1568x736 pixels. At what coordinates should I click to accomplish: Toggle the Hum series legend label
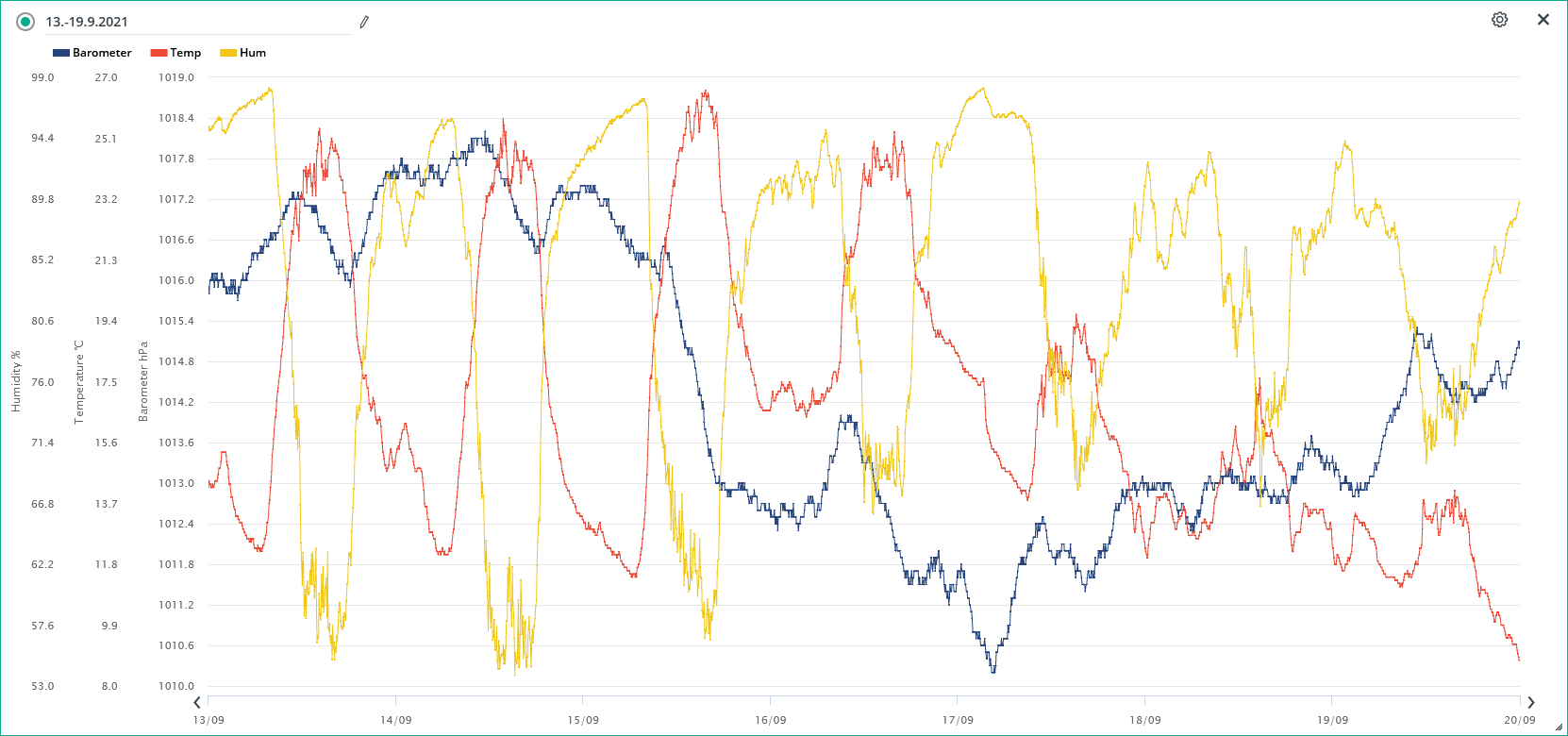pos(253,53)
